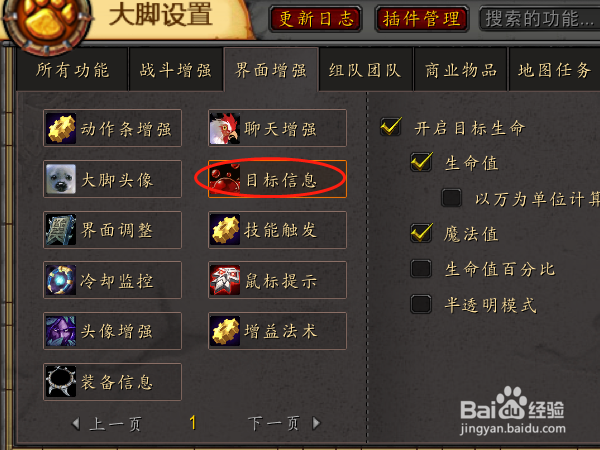Select the 冷却监控 blue orb icon
Image resolution: width=600 pixels, height=450 pixels.
point(61,280)
